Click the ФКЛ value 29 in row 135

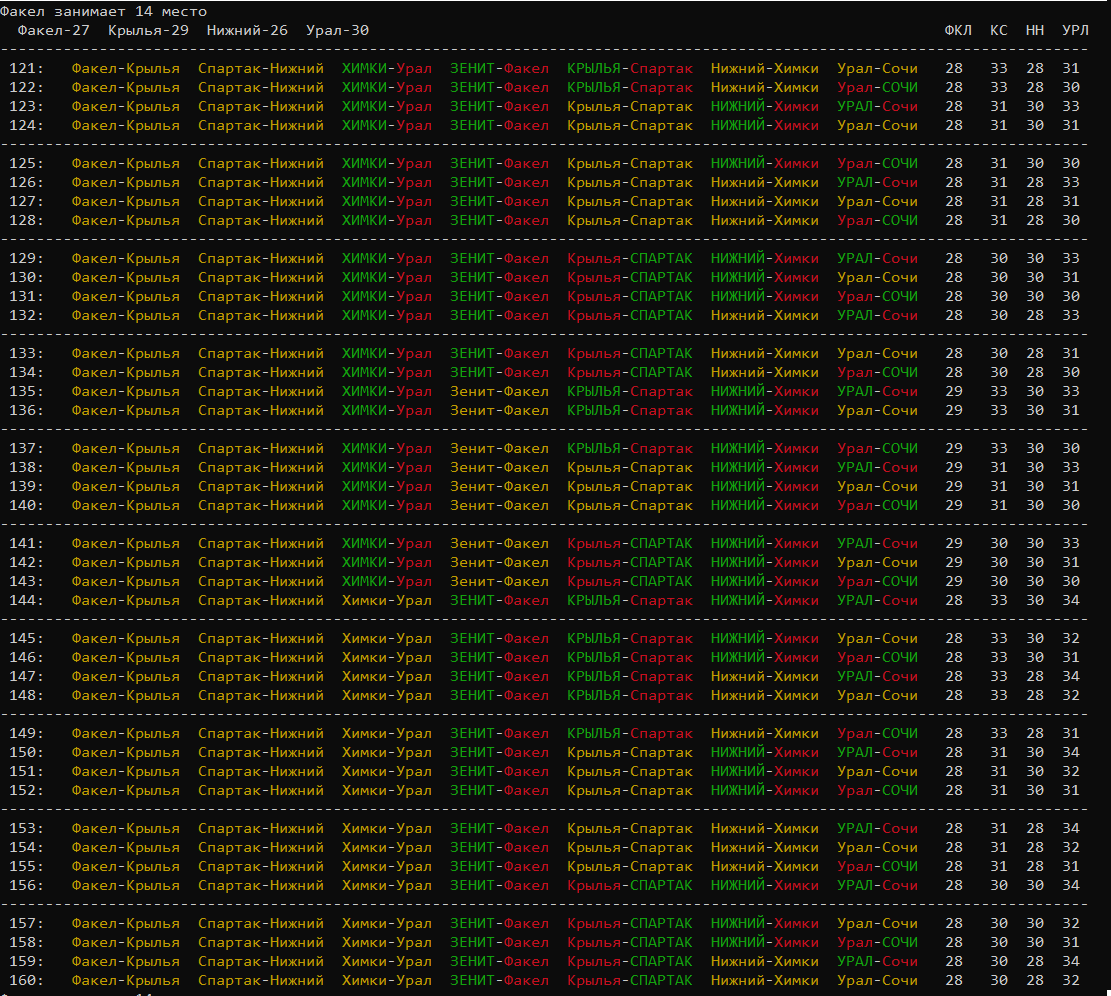[x=954, y=392]
